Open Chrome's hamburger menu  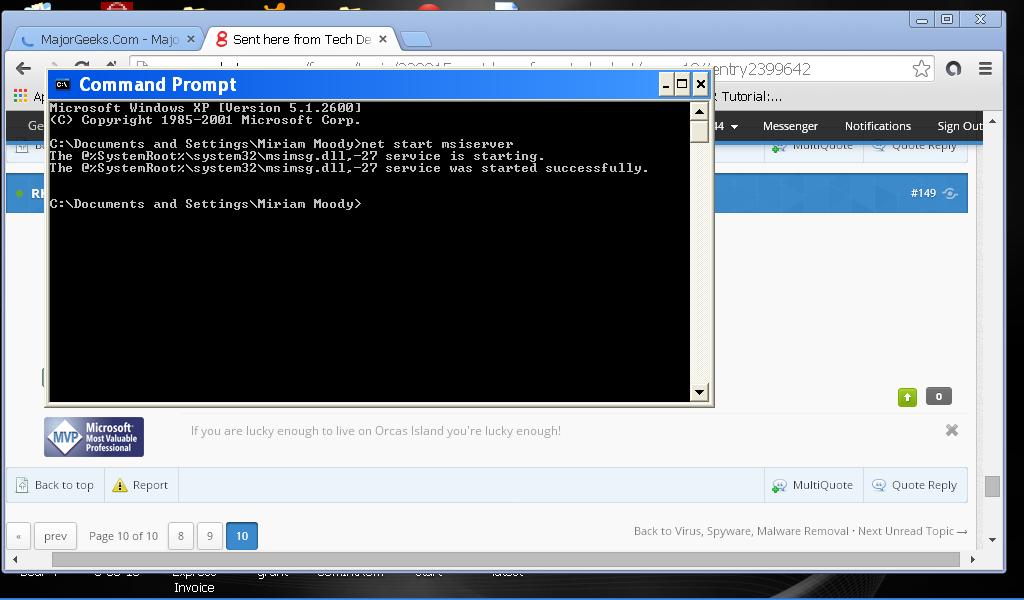tap(985, 69)
